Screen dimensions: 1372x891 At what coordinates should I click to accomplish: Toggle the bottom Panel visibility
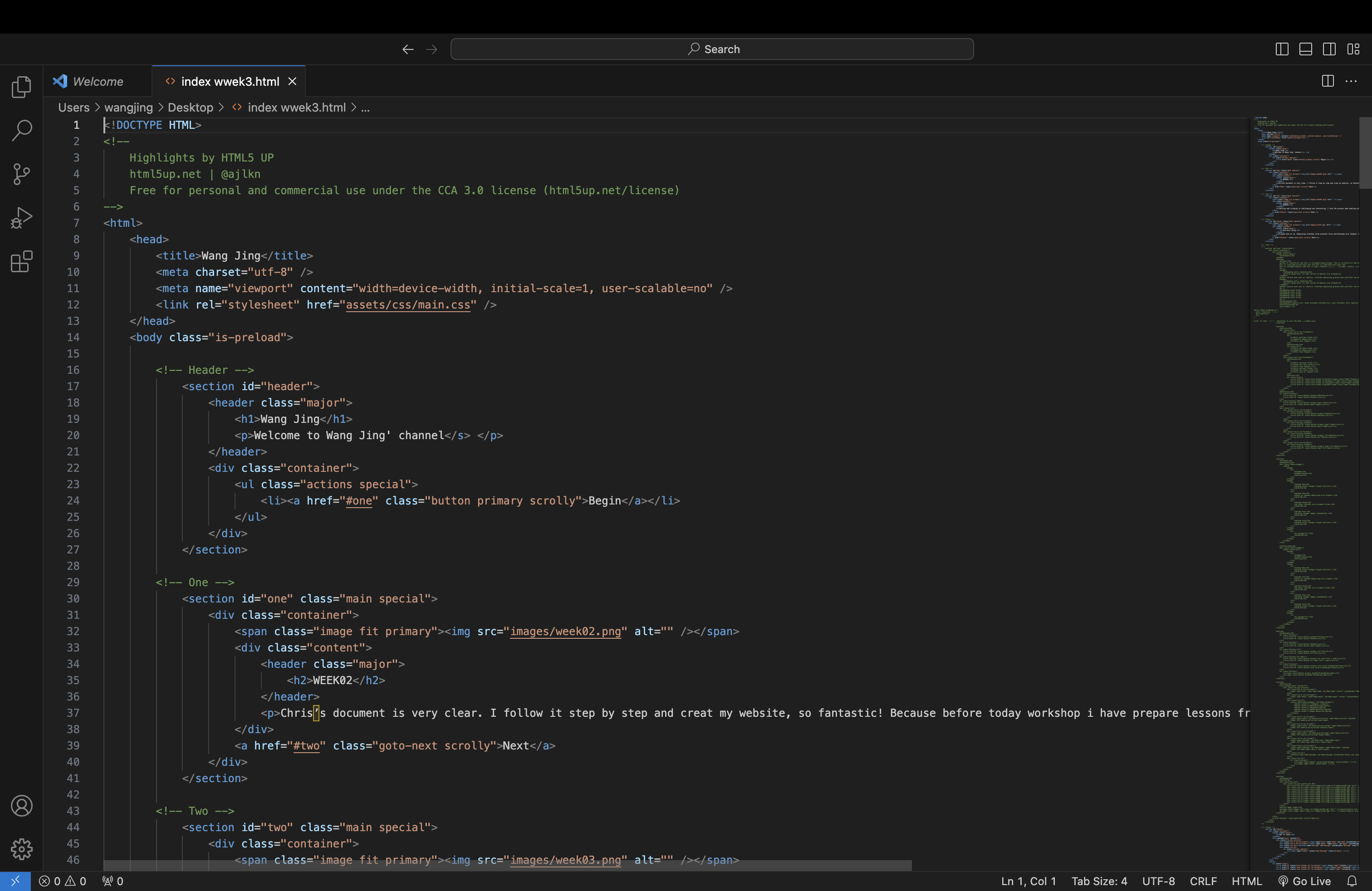tap(1305, 49)
